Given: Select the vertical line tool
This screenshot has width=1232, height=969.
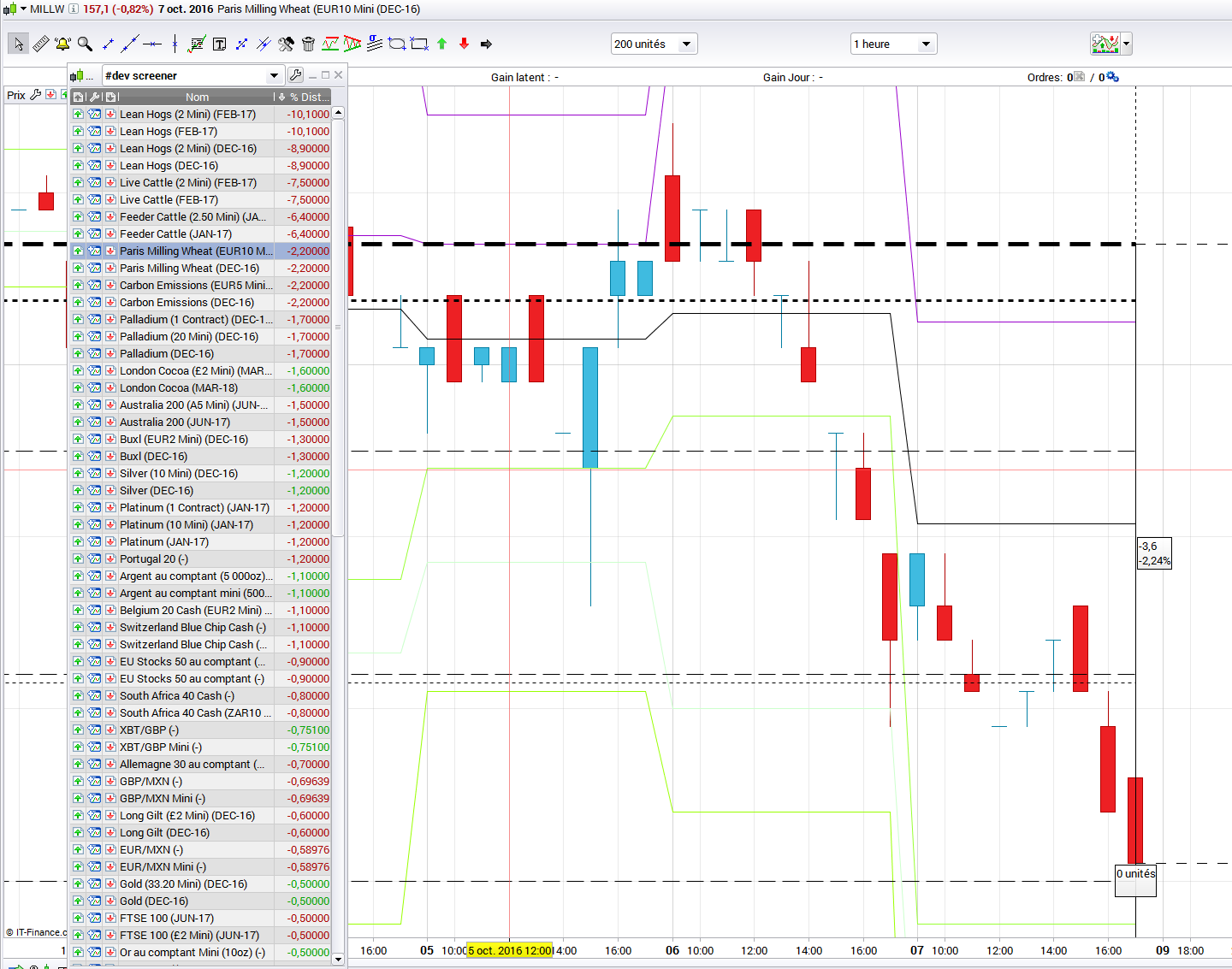Looking at the screenshot, I should 175,44.
